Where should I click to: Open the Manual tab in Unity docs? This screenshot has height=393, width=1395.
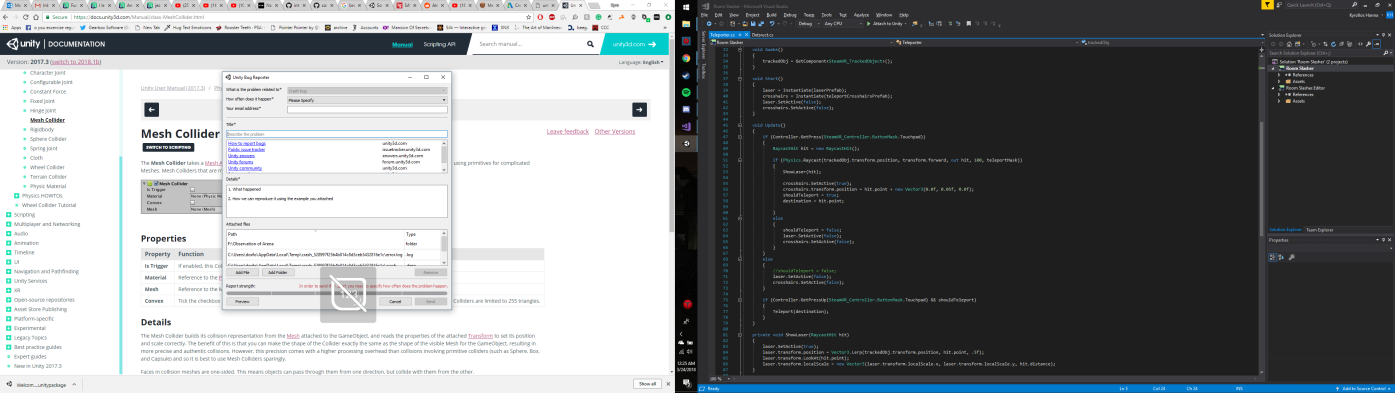pos(402,44)
